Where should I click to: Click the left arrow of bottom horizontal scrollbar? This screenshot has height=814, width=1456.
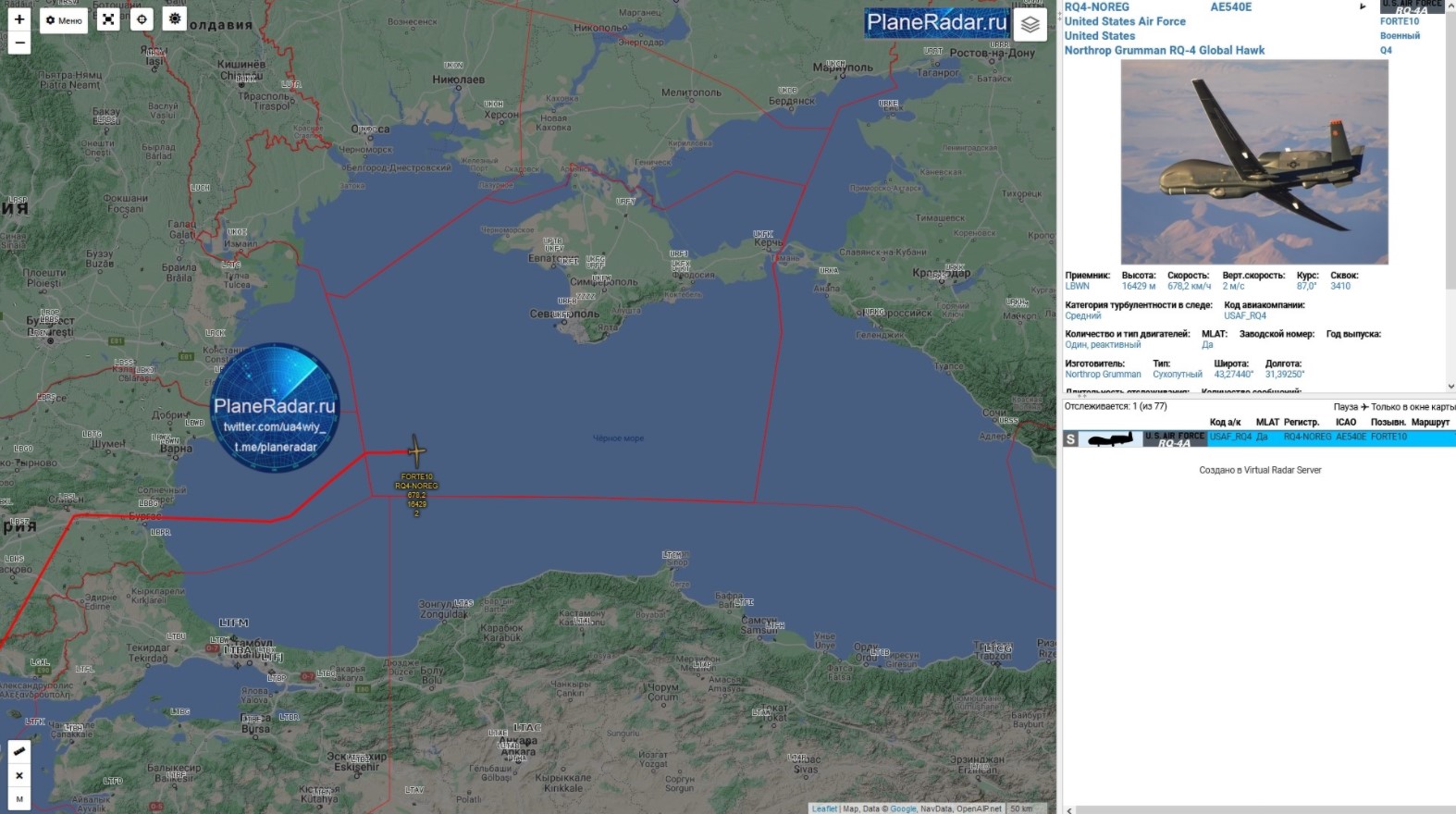tap(1069, 810)
